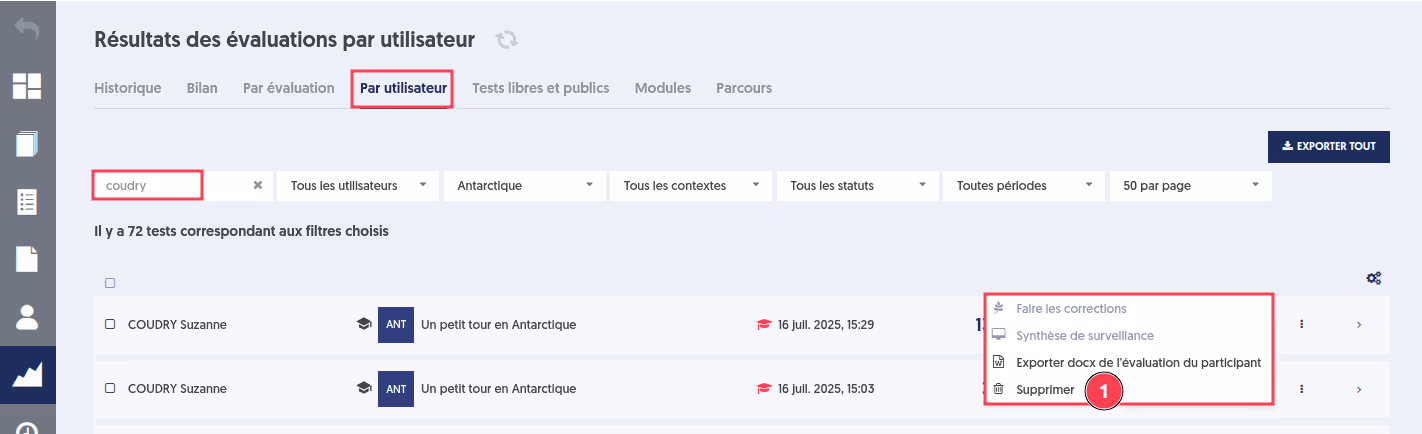
Task: Open the Tous les contextes dropdown
Action: [x=691, y=186]
